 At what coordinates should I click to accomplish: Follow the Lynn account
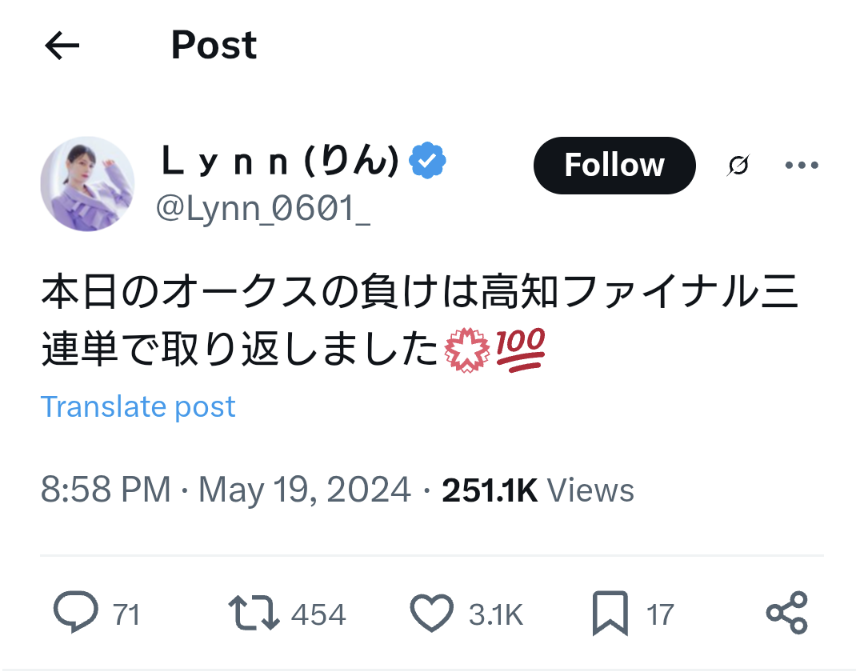(x=614, y=165)
